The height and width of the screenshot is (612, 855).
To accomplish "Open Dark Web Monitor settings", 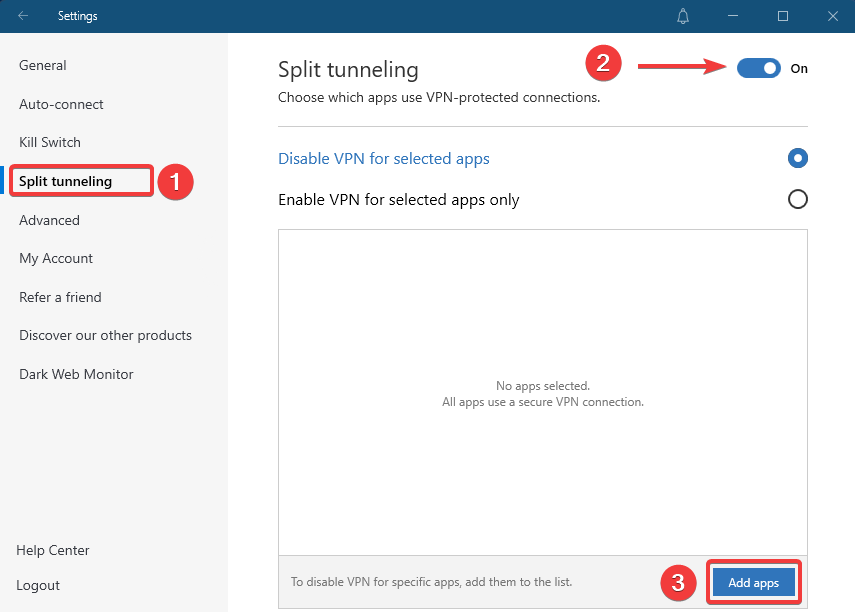I will [76, 374].
